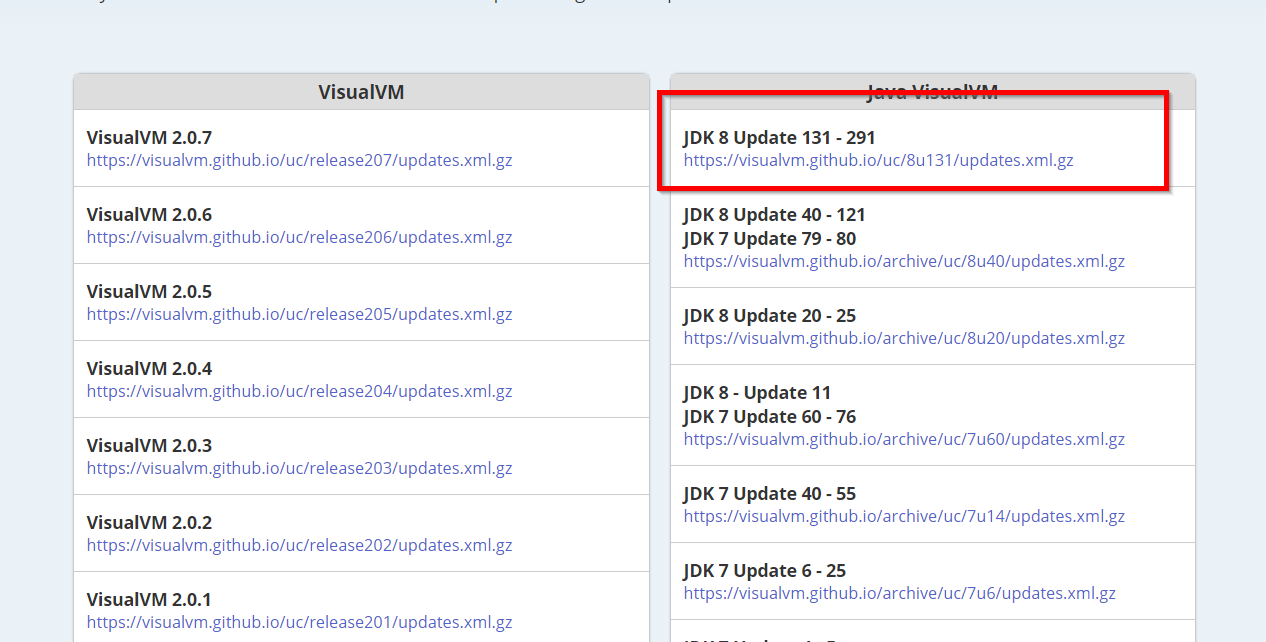Screen dimensions: 1266x642
Task: Open the VisualVM 2.0.2 release202 updates link
Action: pyautogui.click(x=299, y=545)
